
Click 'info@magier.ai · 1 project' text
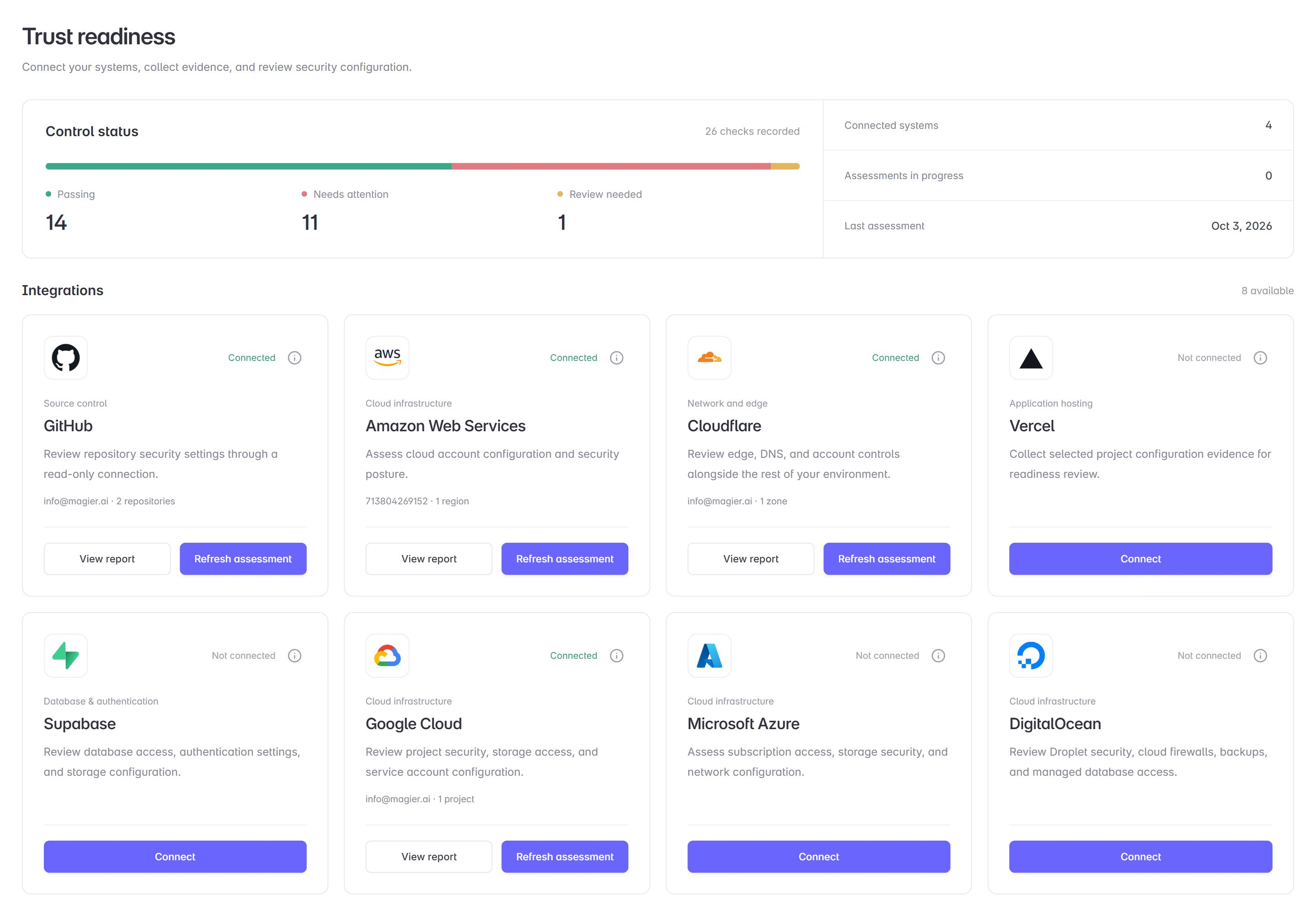click(x=420, y=799)
